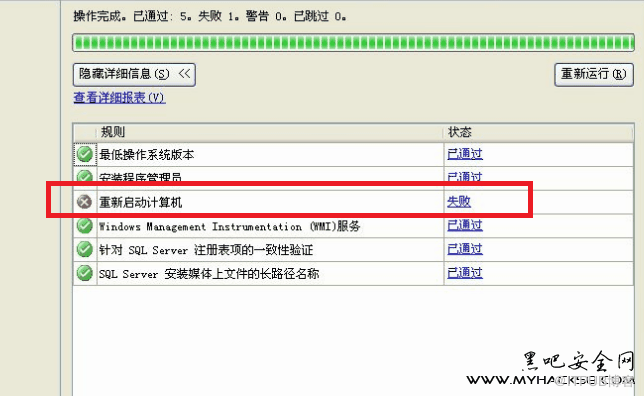Open the 已通过 link for 最低操作系统版本
Viewport: 644px width, 396px height.
coord(465,154)
